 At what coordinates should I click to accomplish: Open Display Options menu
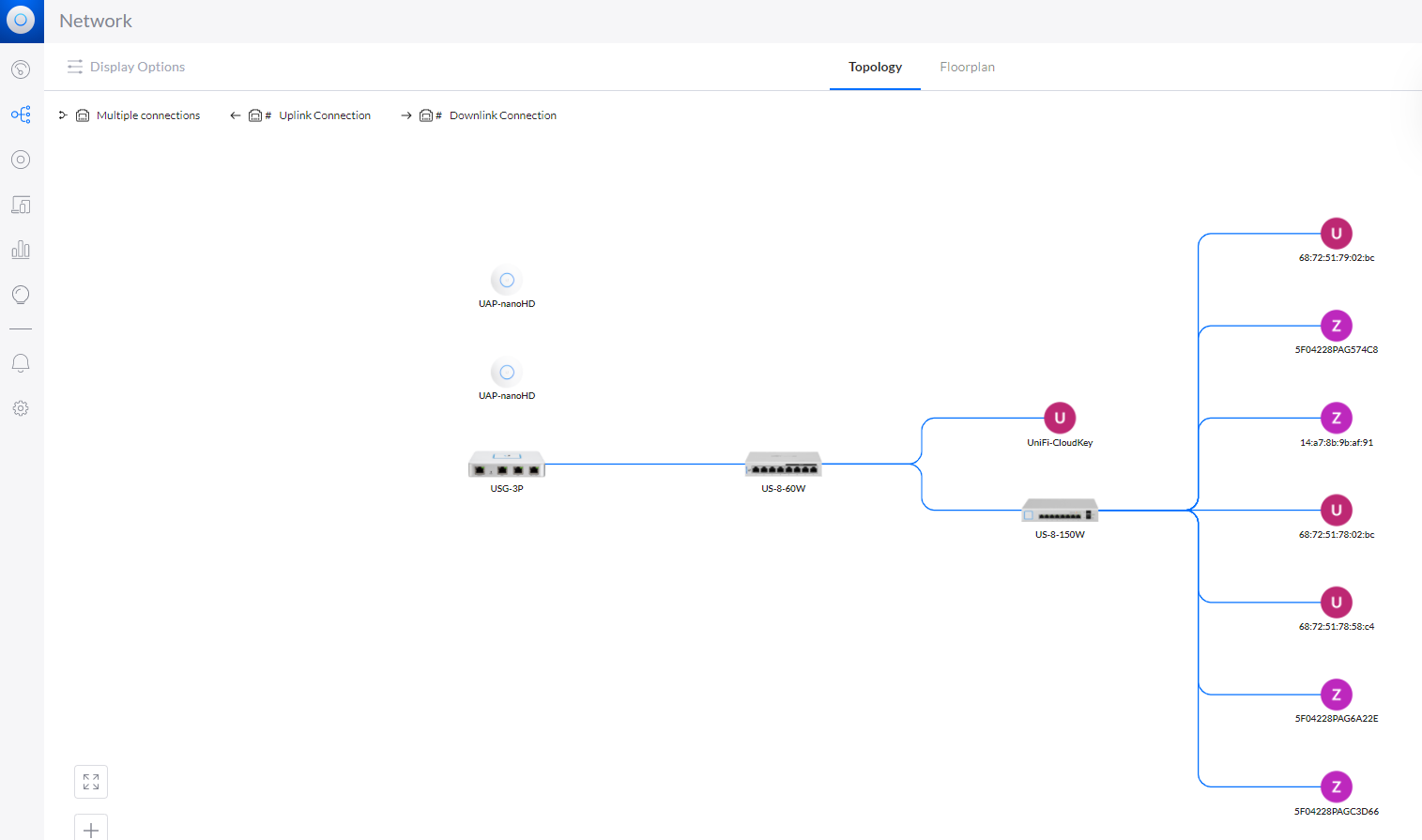(126, 67)
